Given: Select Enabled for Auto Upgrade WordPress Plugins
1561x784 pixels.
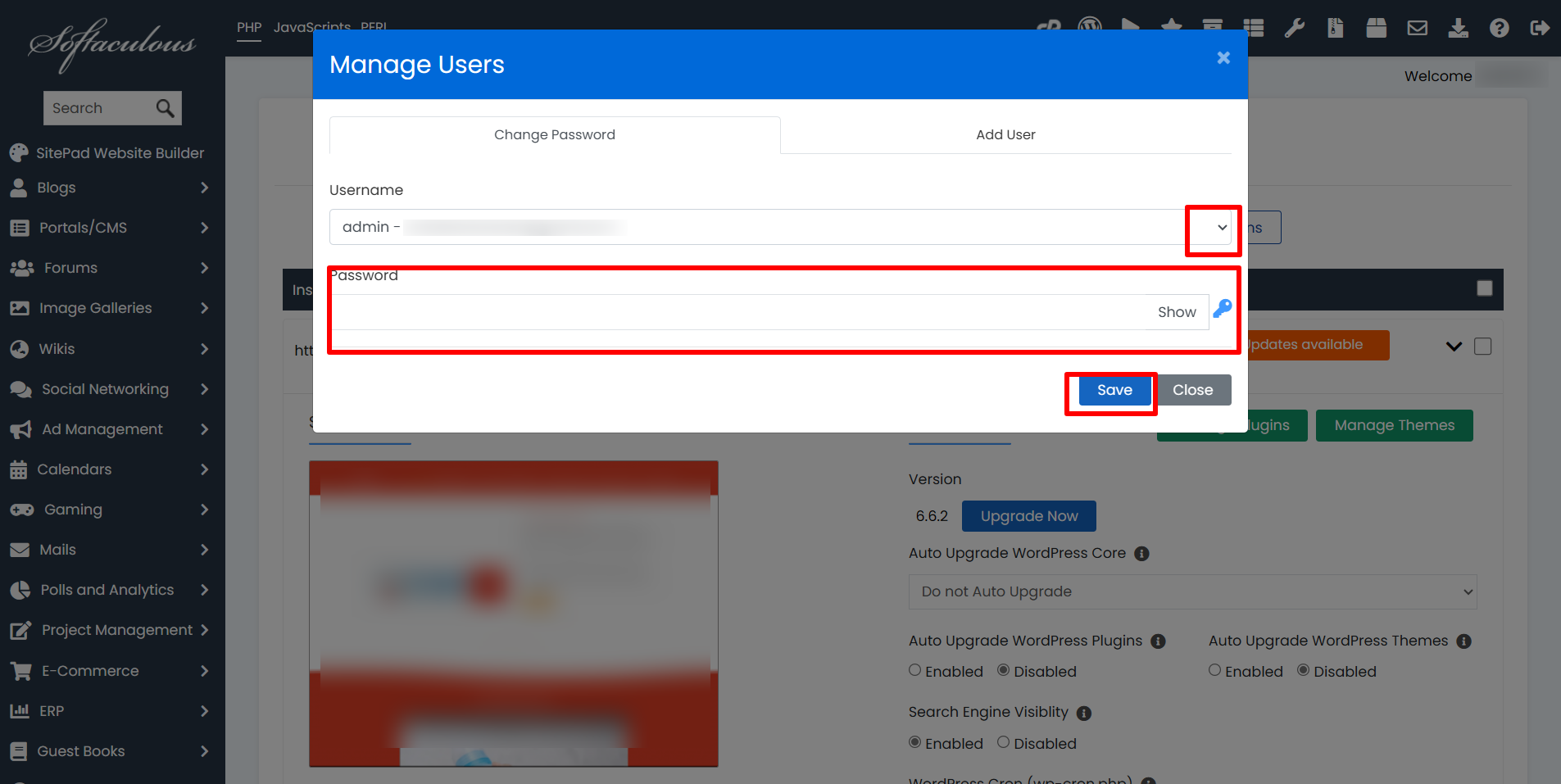Looking at the screenshot, I should tap(915, 670).
